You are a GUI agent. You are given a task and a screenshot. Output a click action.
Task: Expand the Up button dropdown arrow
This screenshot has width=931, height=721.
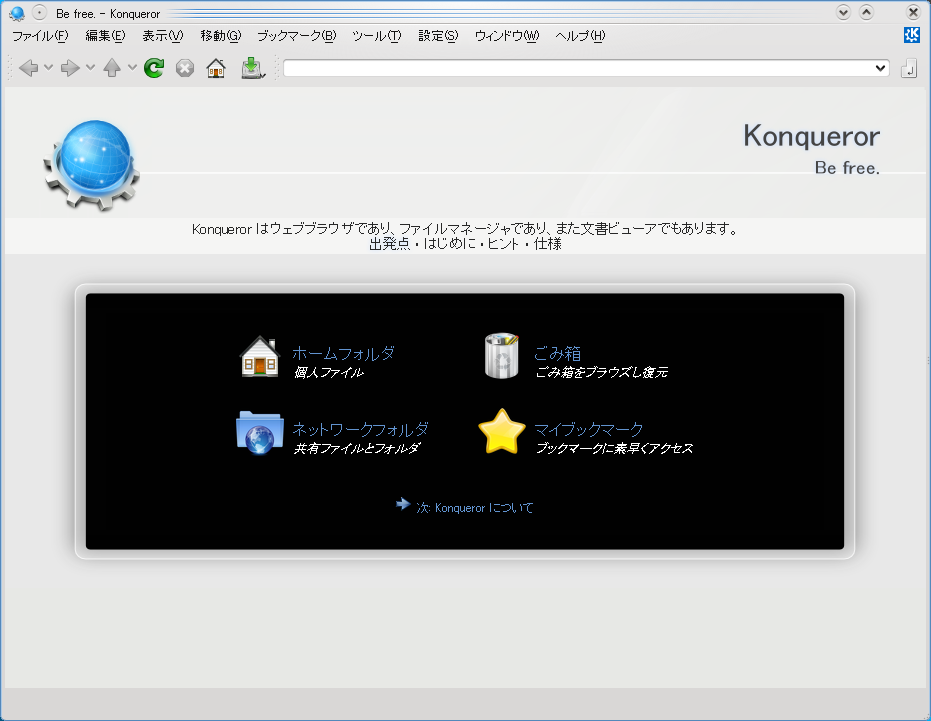coord(132,68)
